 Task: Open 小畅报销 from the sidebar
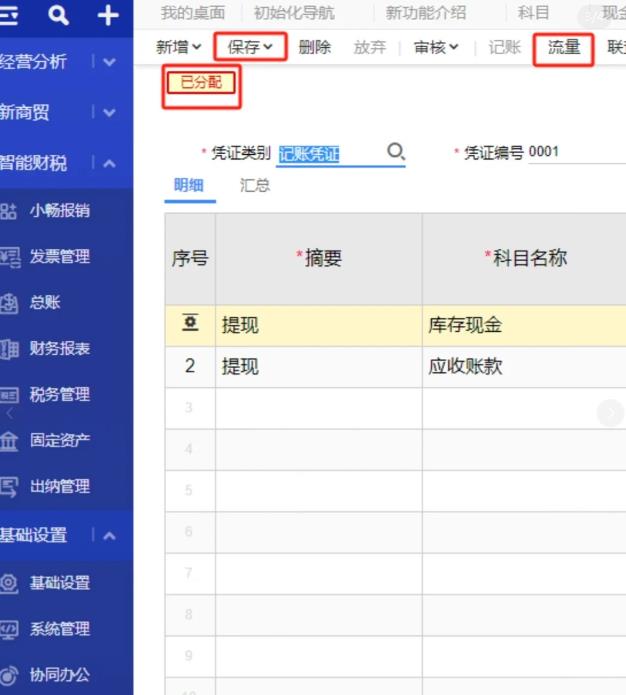click(x=59, y=210)
